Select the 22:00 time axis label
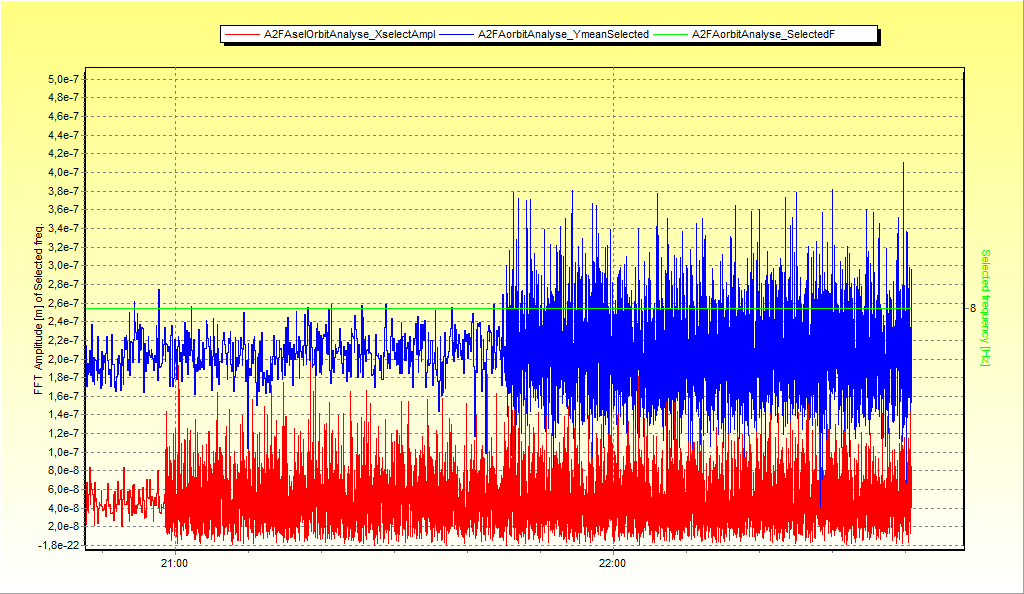The image size is (1024, 594). coord(612,563)
